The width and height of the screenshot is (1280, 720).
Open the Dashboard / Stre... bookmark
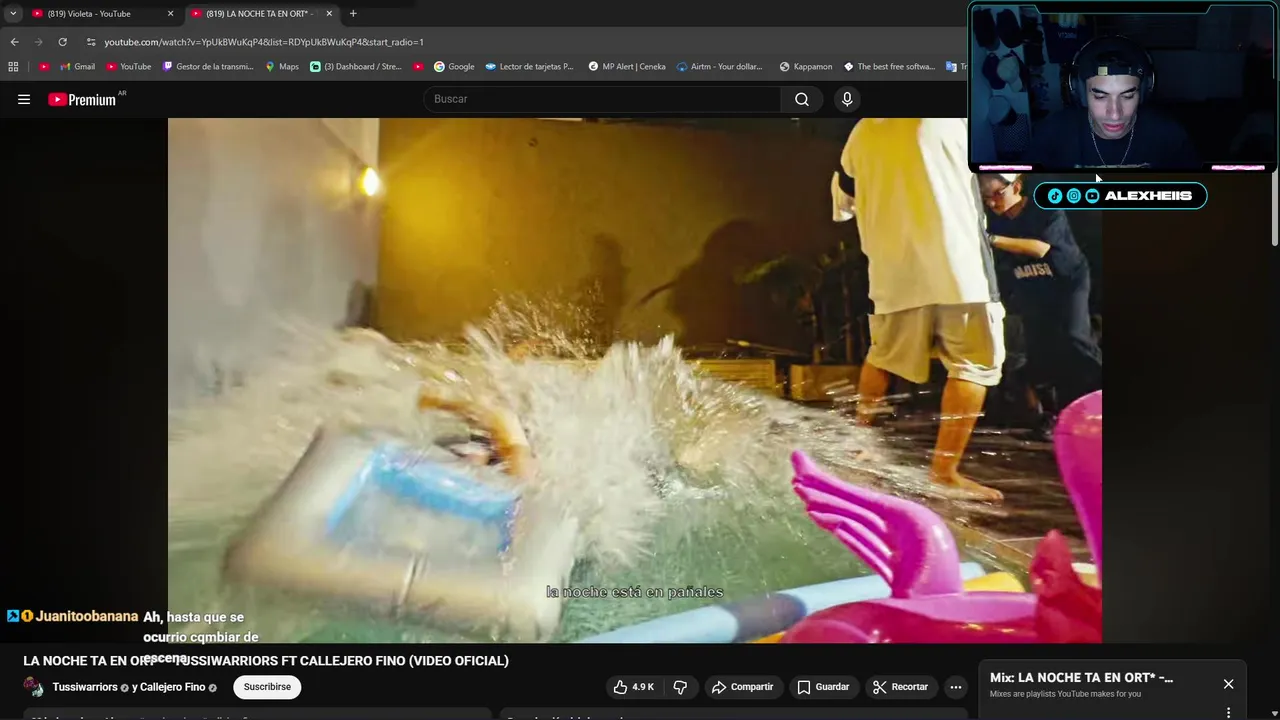(356, 67)
